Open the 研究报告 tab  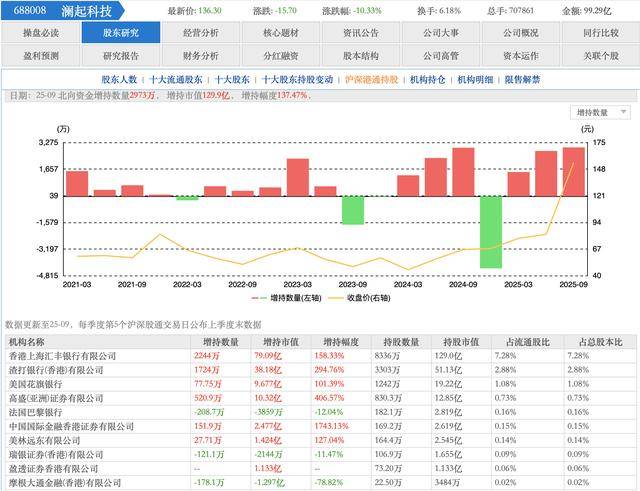(121, 56)
